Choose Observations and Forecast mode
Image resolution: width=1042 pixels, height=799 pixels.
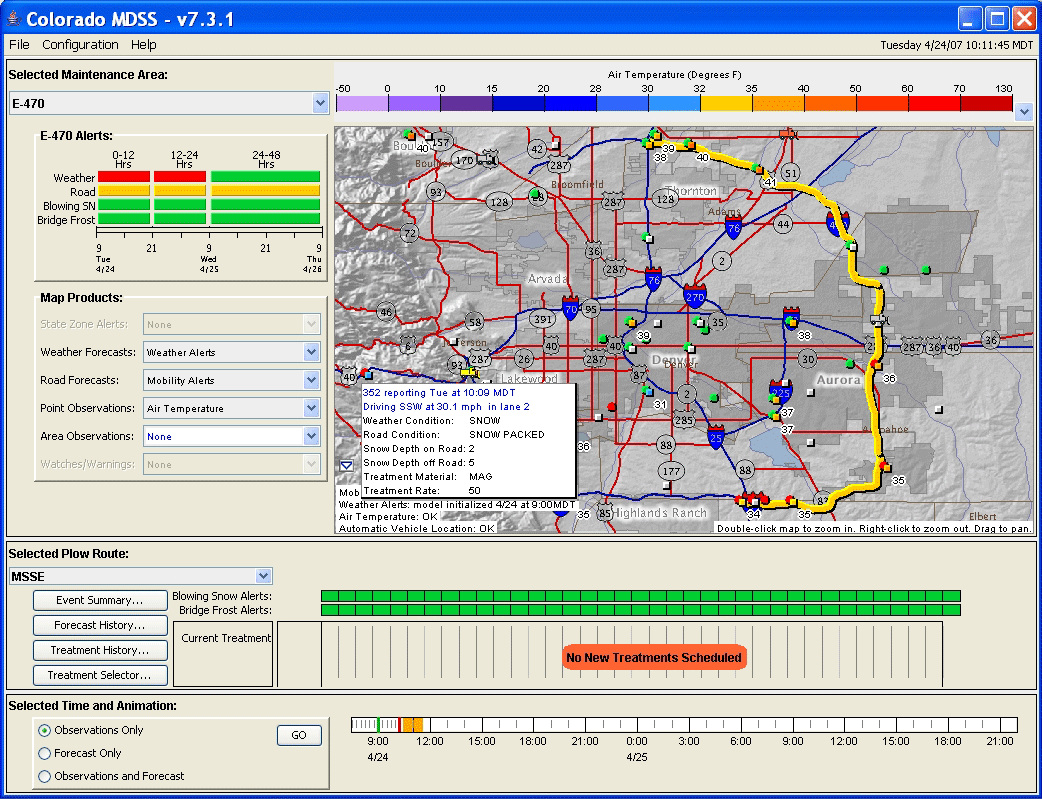coord(45,776)
